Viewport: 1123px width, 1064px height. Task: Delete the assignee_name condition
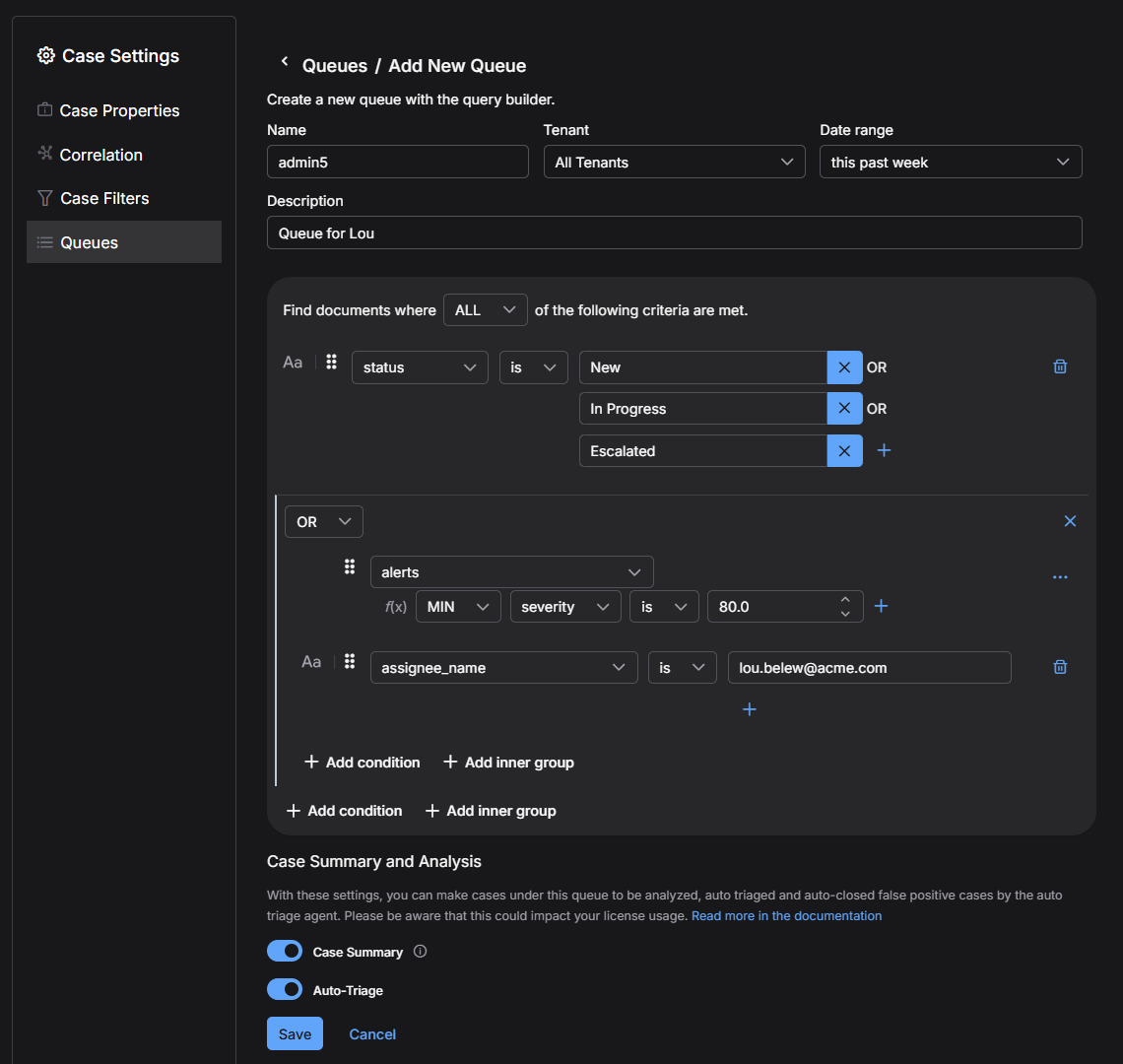click(x=1060, y=667)
